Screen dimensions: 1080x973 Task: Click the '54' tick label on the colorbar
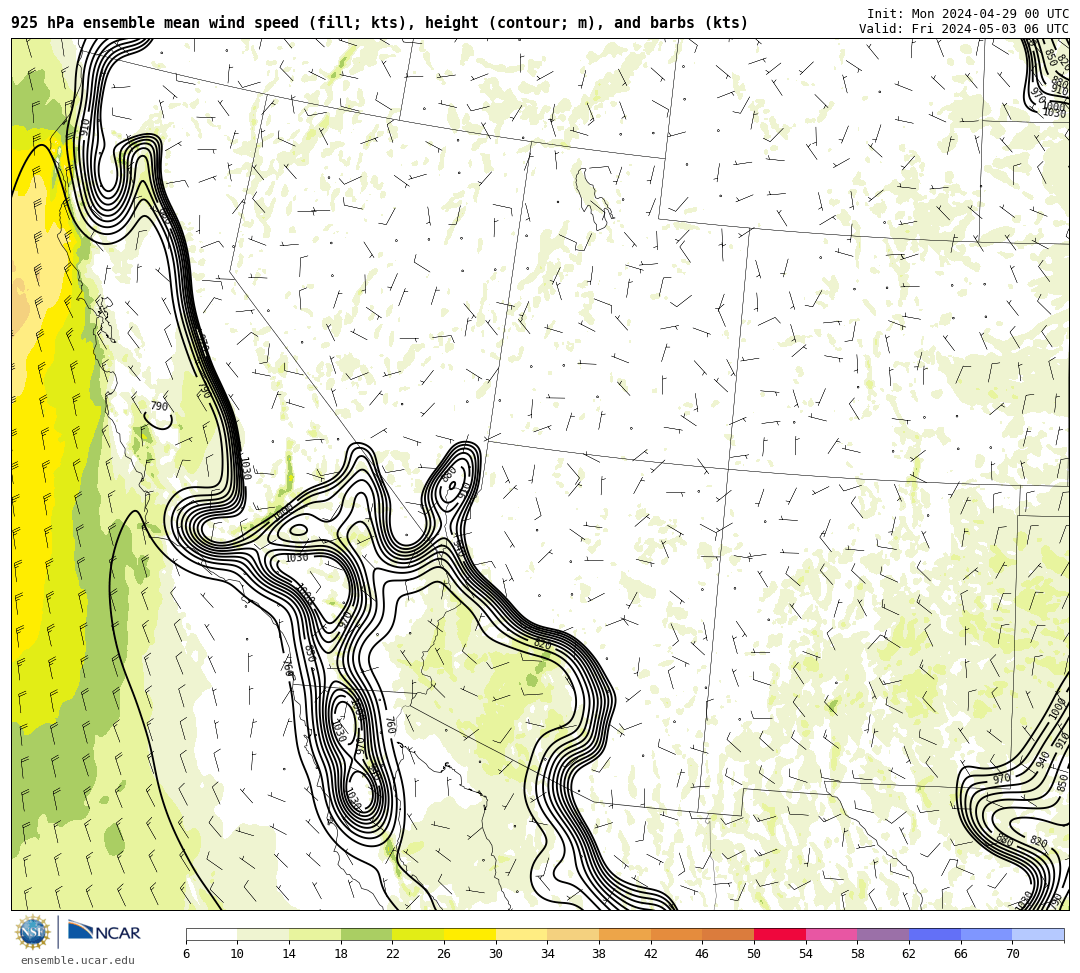[806, 954]
